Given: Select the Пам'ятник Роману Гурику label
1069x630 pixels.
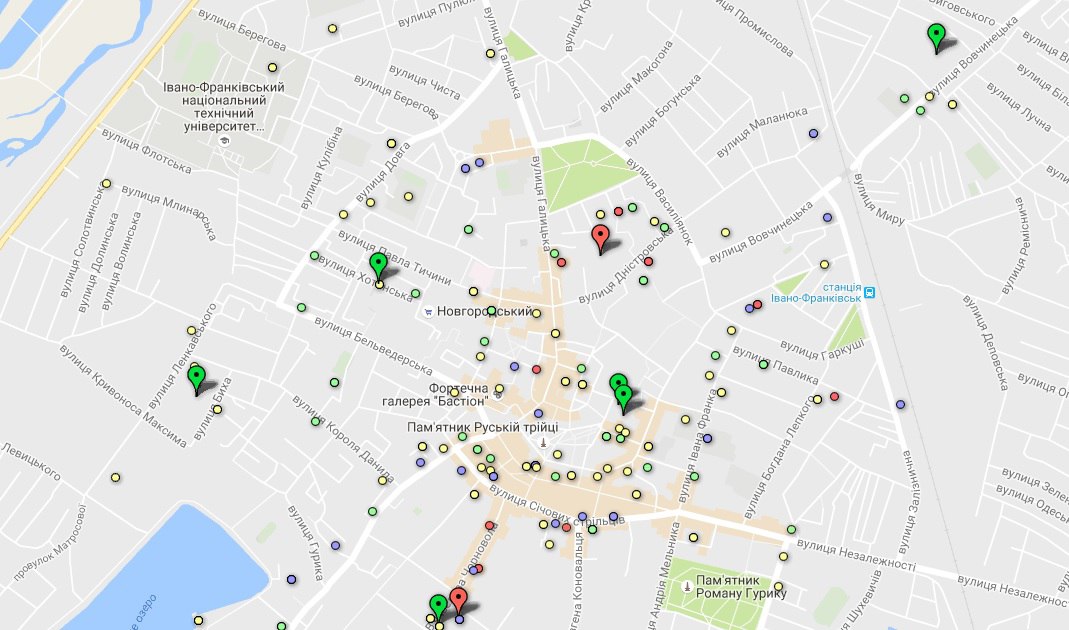Looking at the screenshot, I should (740, 587).
